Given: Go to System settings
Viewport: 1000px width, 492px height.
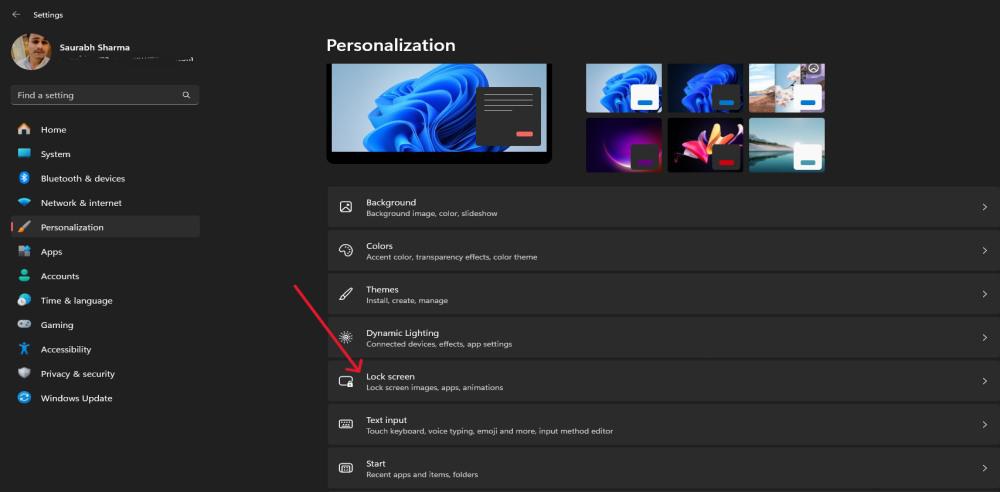Looking at the screenshot, I should pyautogui.click(x=105, y=154).
